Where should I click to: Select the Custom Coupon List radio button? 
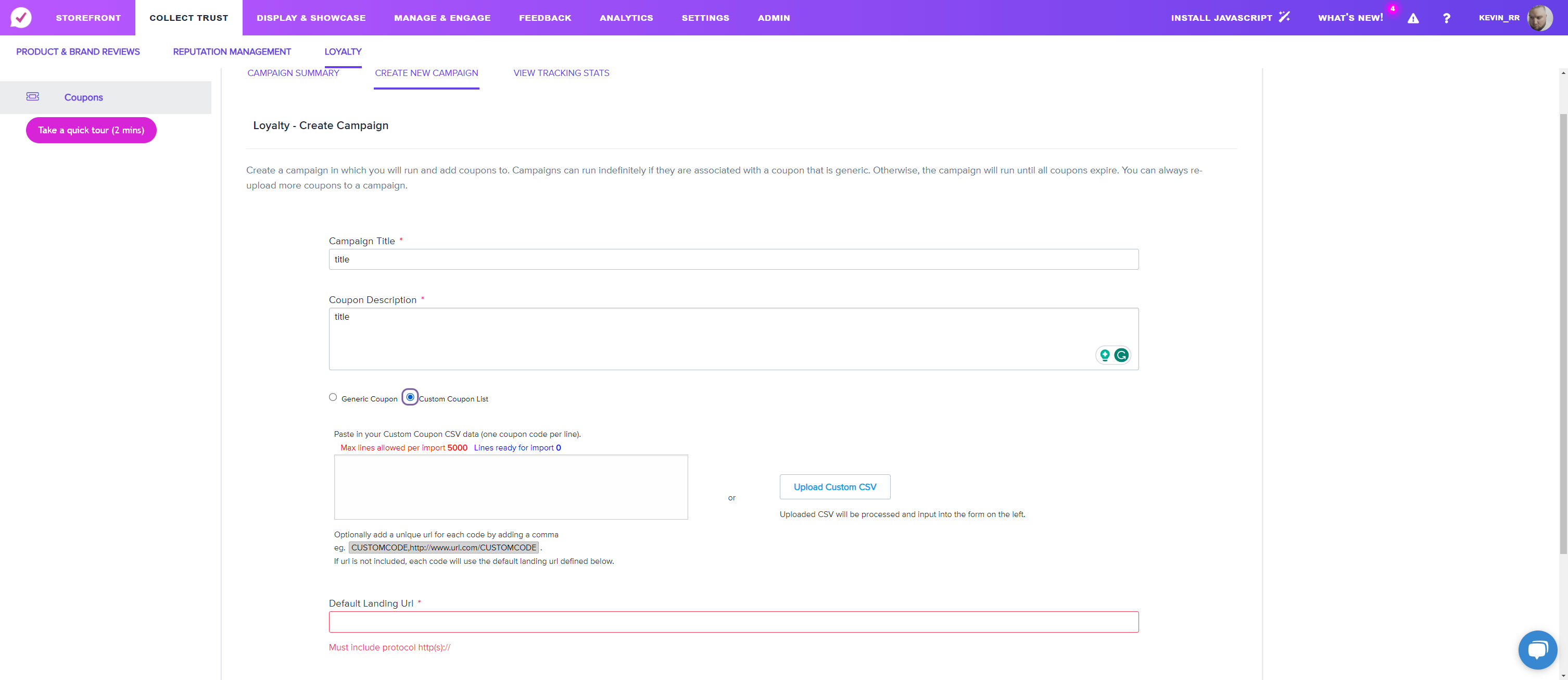pos(410,397)
